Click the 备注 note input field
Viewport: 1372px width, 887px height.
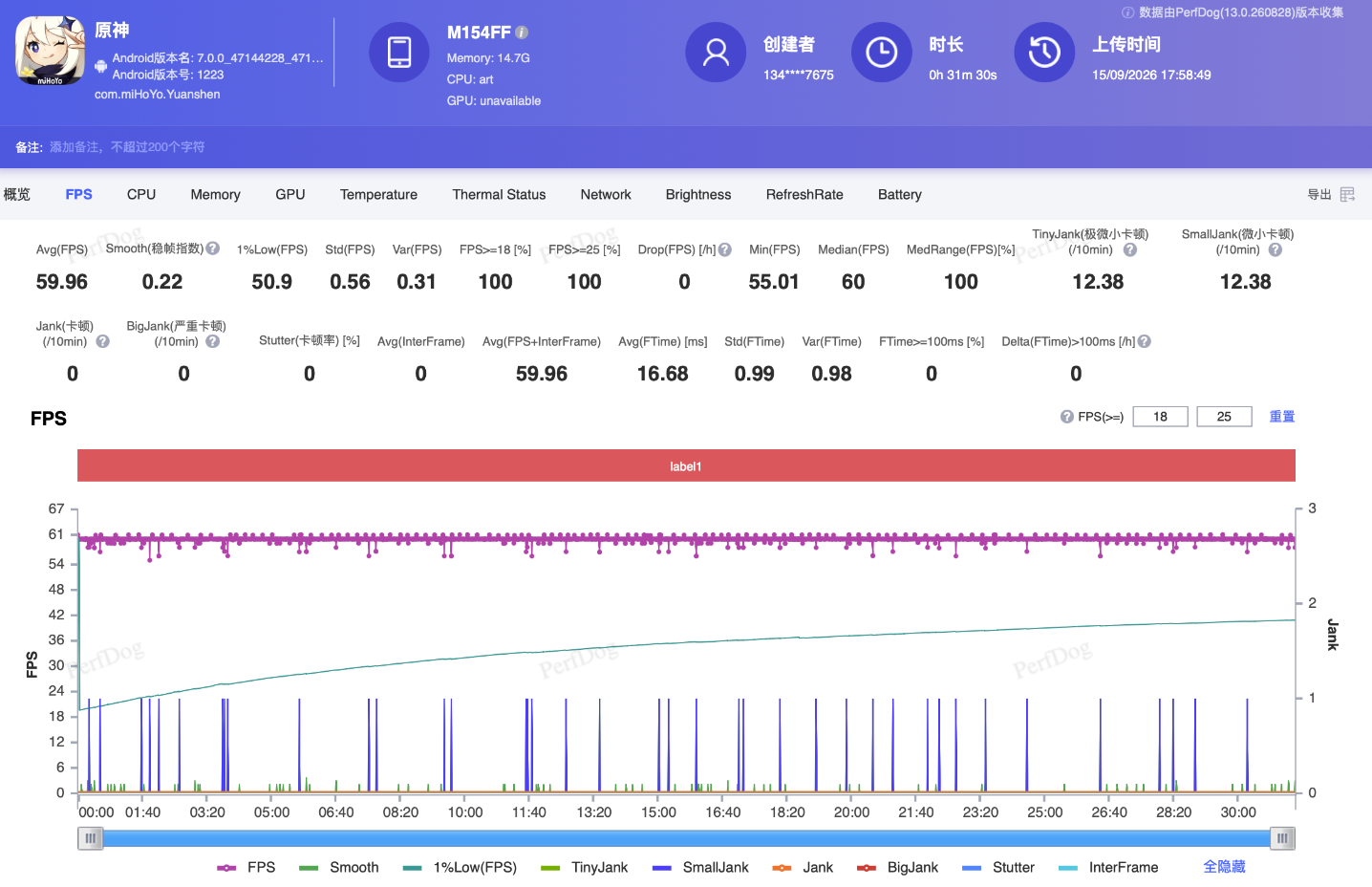tap(127, 147)
